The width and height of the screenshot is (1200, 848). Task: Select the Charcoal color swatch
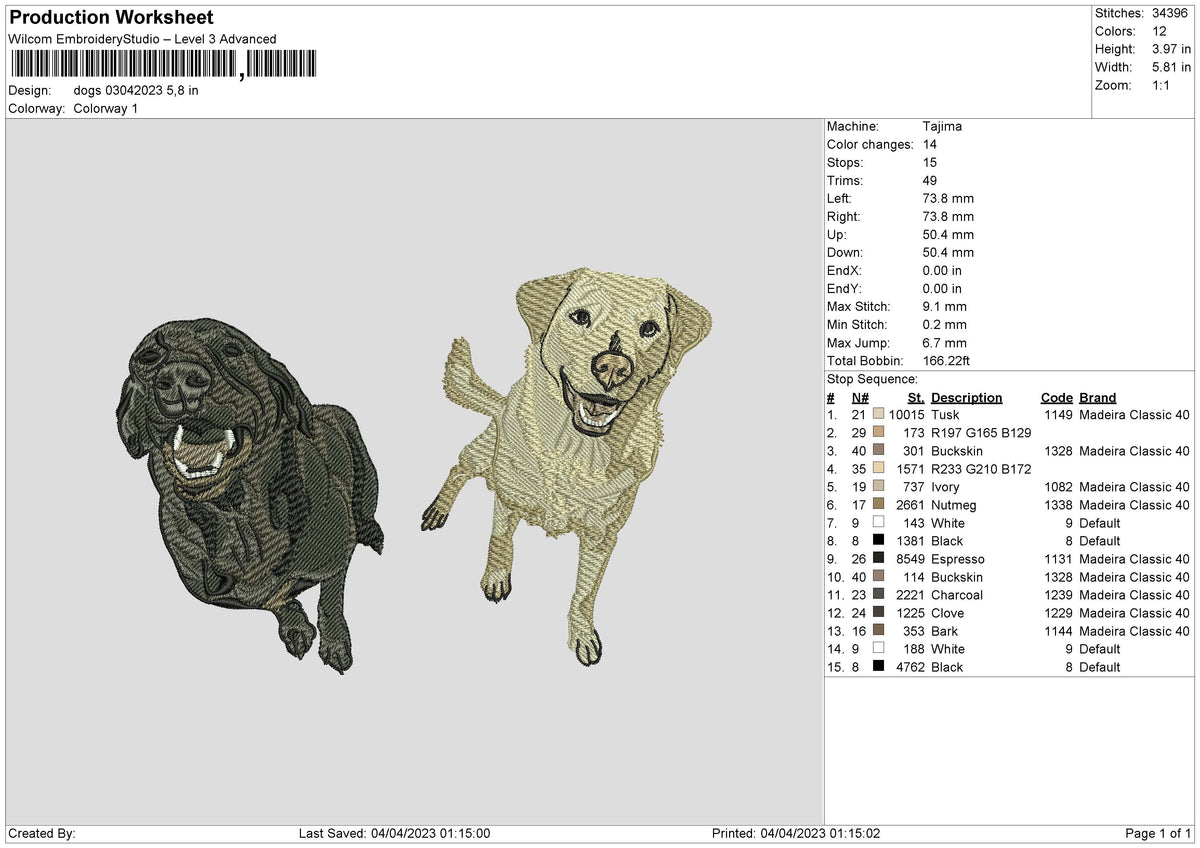pyautogui.click(x=878, y=594)
